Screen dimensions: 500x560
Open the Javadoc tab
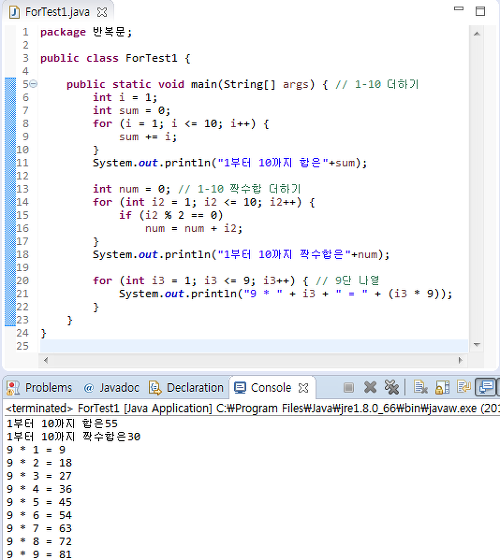click(x=111, y=388)
